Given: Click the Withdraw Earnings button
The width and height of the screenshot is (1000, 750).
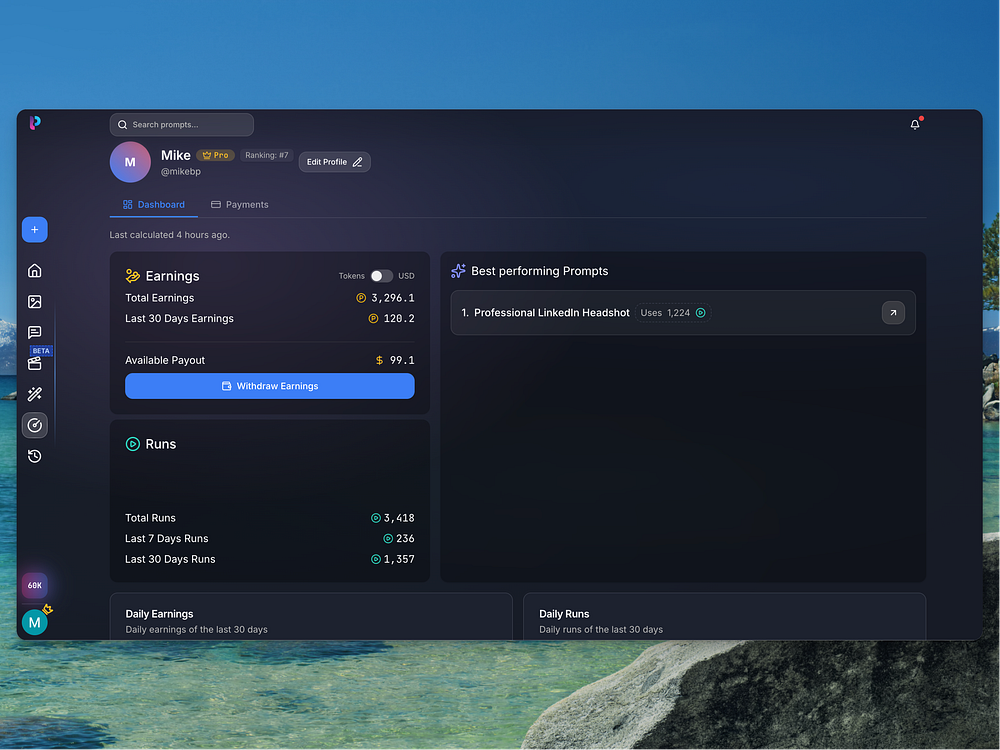Looking at the screenshot, I should click(270, 386).
